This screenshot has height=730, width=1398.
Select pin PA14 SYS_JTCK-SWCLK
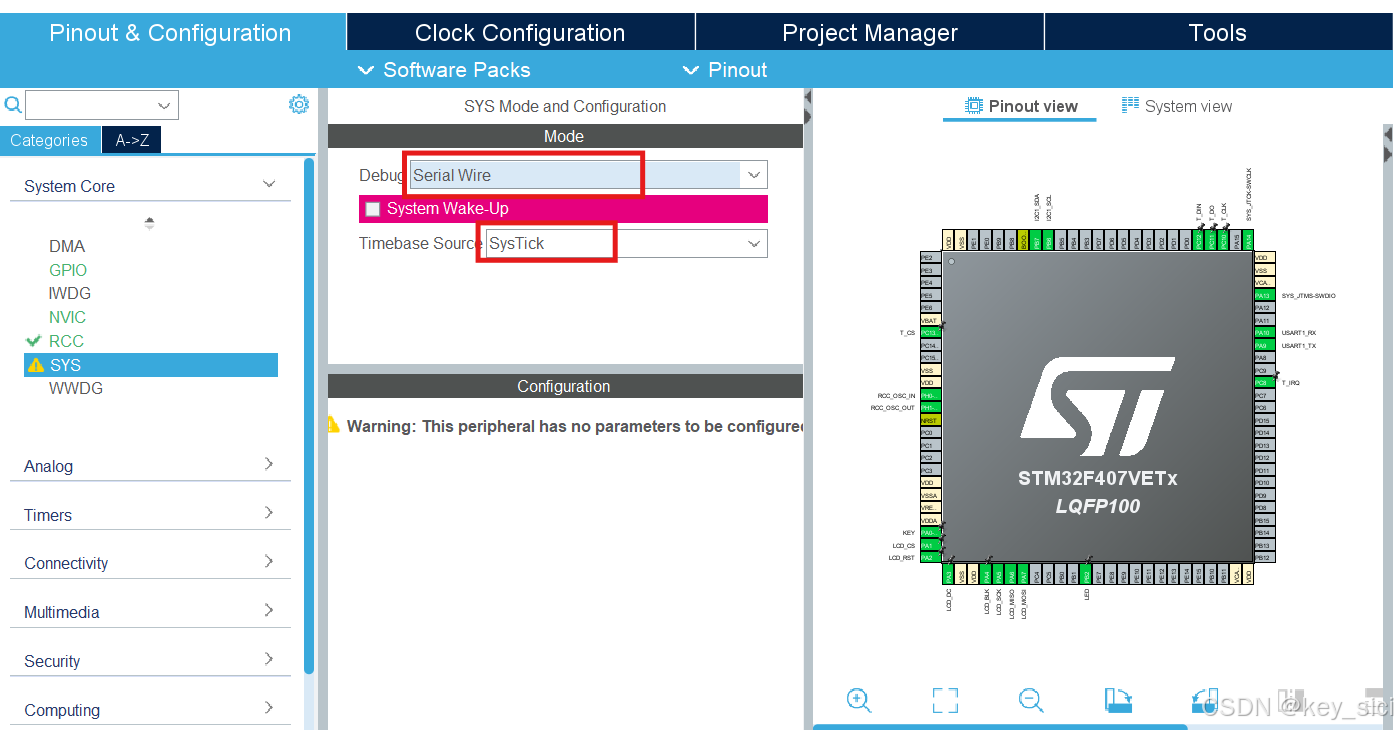1248,242
